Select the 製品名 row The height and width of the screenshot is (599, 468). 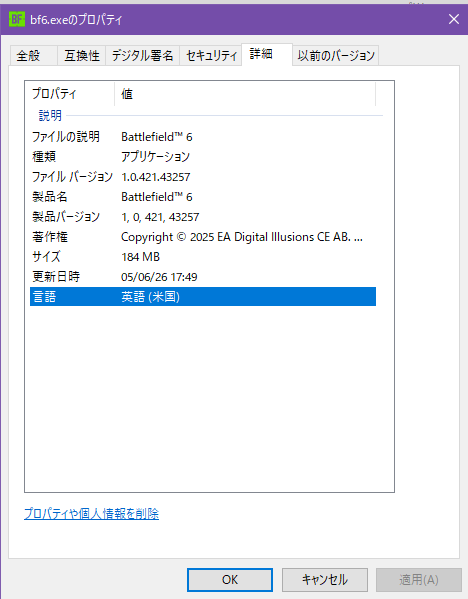pyautogui.click(x=203, y=197)
